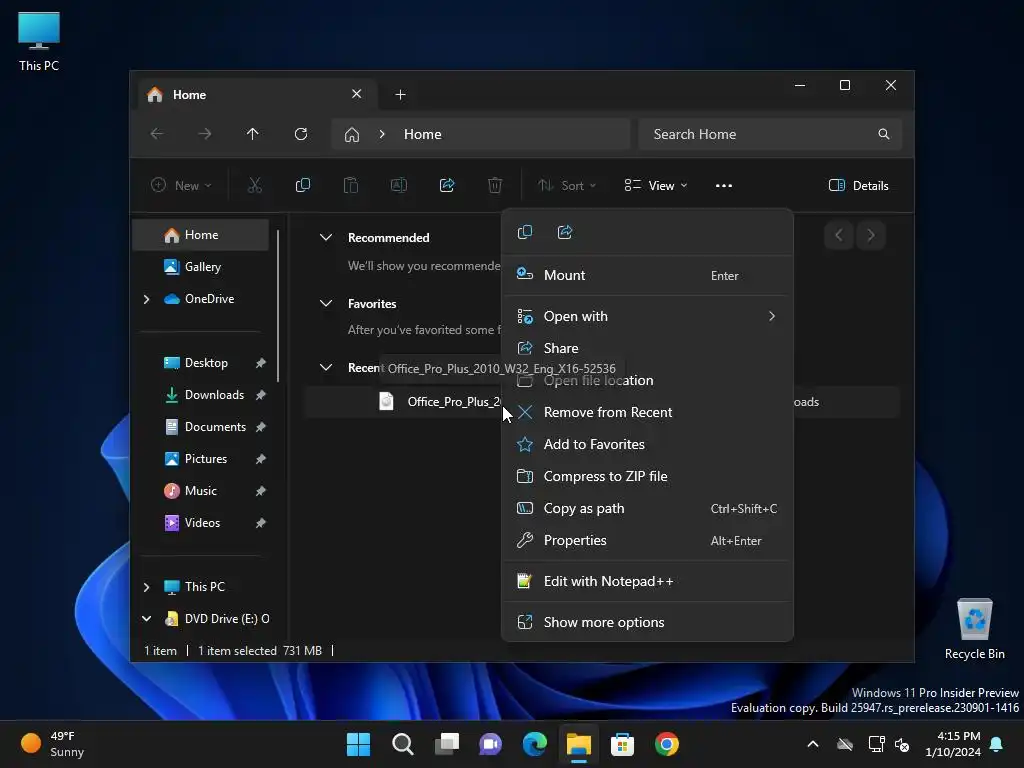Click the pin icon next to Videos

pos(261,523)
